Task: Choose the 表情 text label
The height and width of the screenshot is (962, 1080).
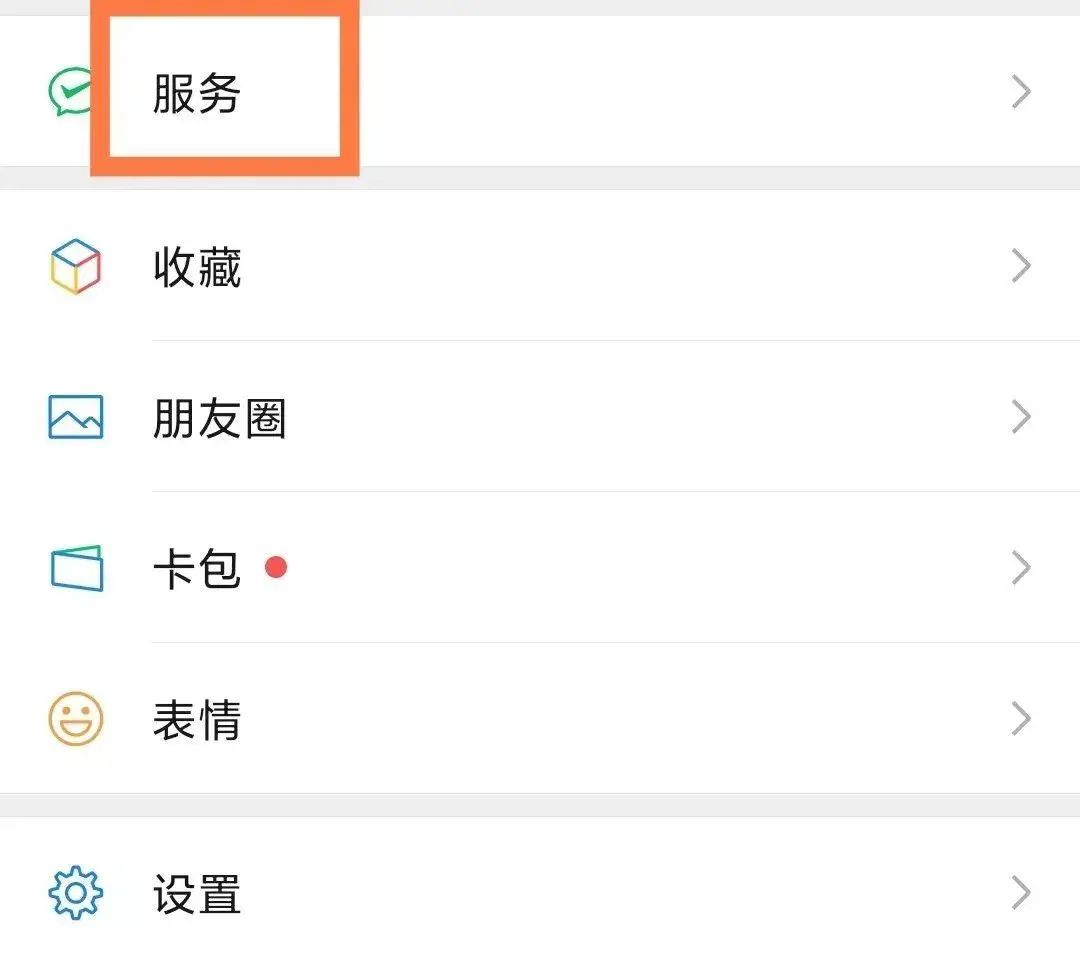Action: pos(197,720)
